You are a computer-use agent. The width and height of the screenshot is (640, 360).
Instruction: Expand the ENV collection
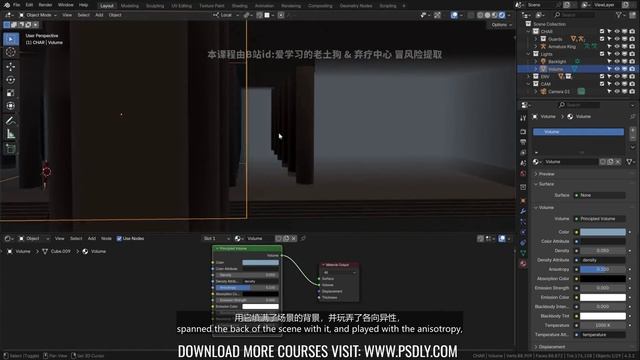(x=529, y=76)
